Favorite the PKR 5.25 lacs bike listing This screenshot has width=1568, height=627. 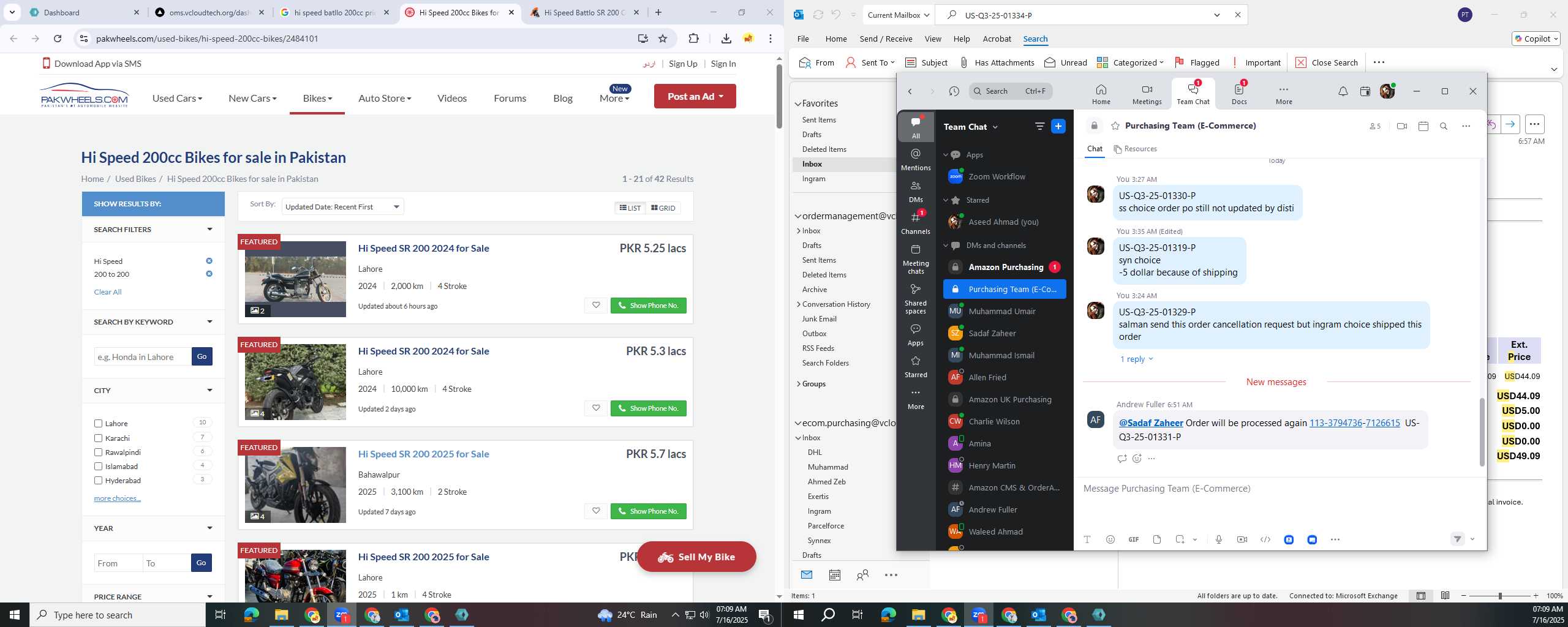click(595, 305)
